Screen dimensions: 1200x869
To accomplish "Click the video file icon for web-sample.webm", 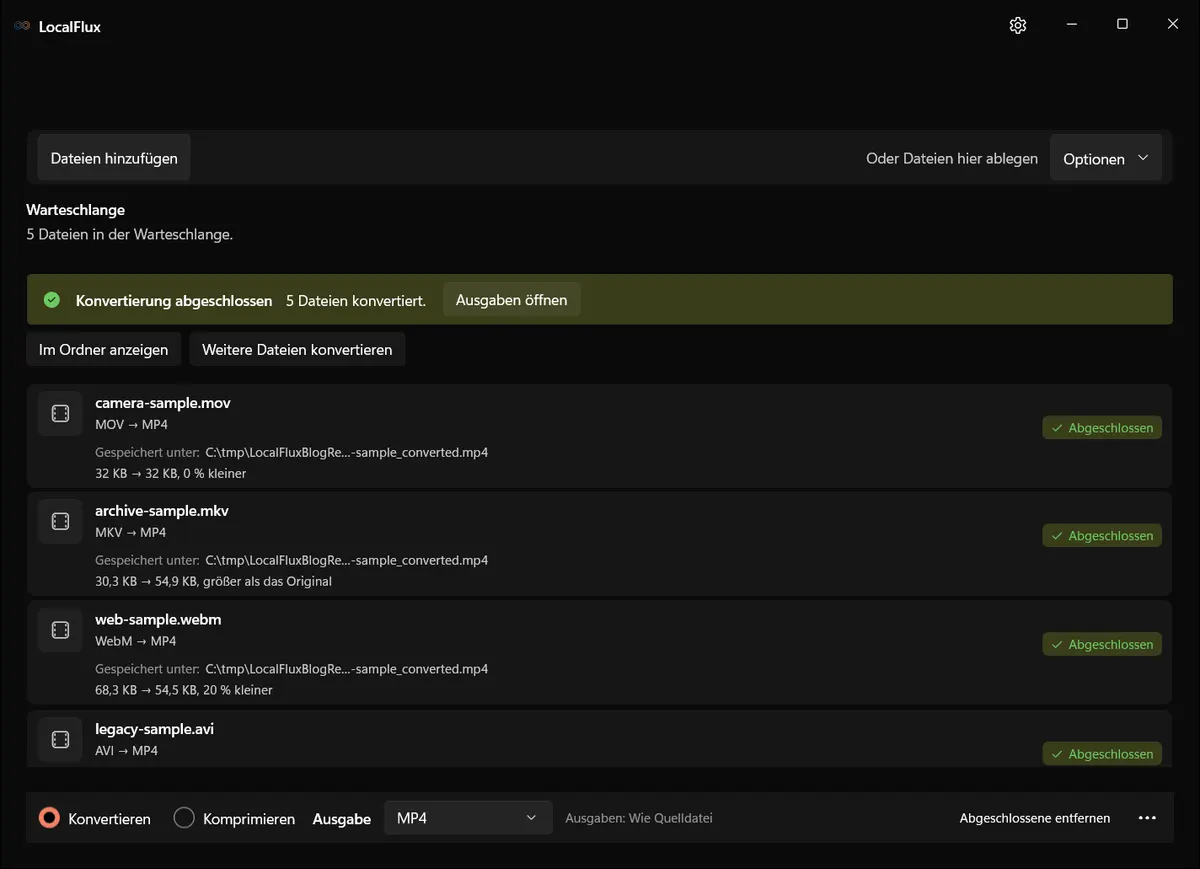I will [x=60, y=630].
